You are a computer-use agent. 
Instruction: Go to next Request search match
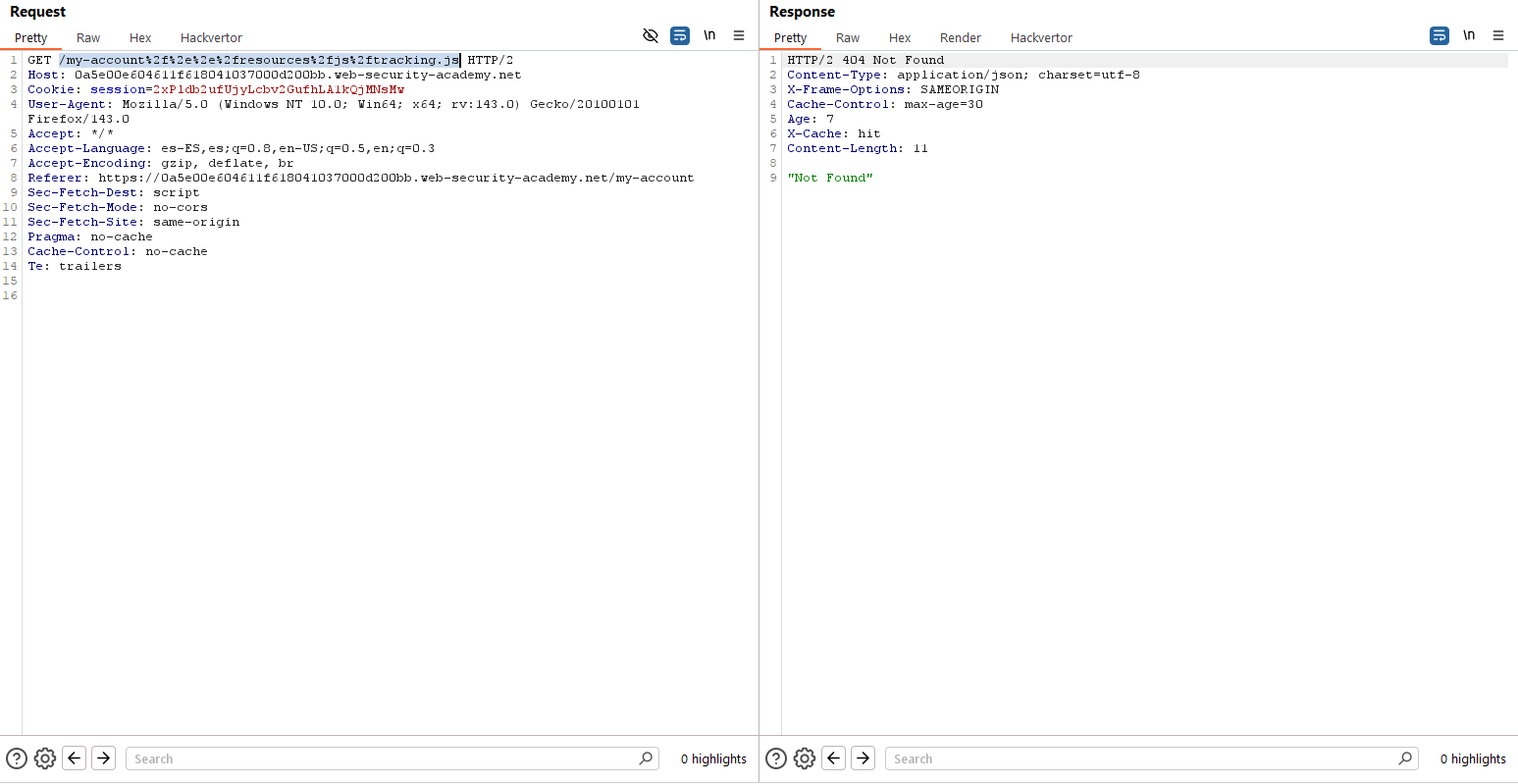coord(104,758)
